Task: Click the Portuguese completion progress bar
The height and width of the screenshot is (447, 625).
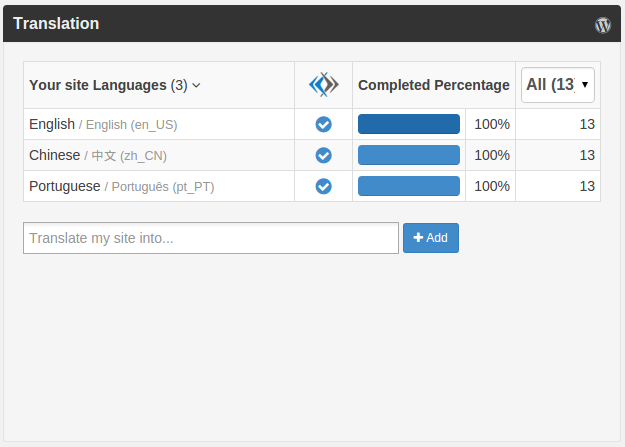Action: point(408,186)
